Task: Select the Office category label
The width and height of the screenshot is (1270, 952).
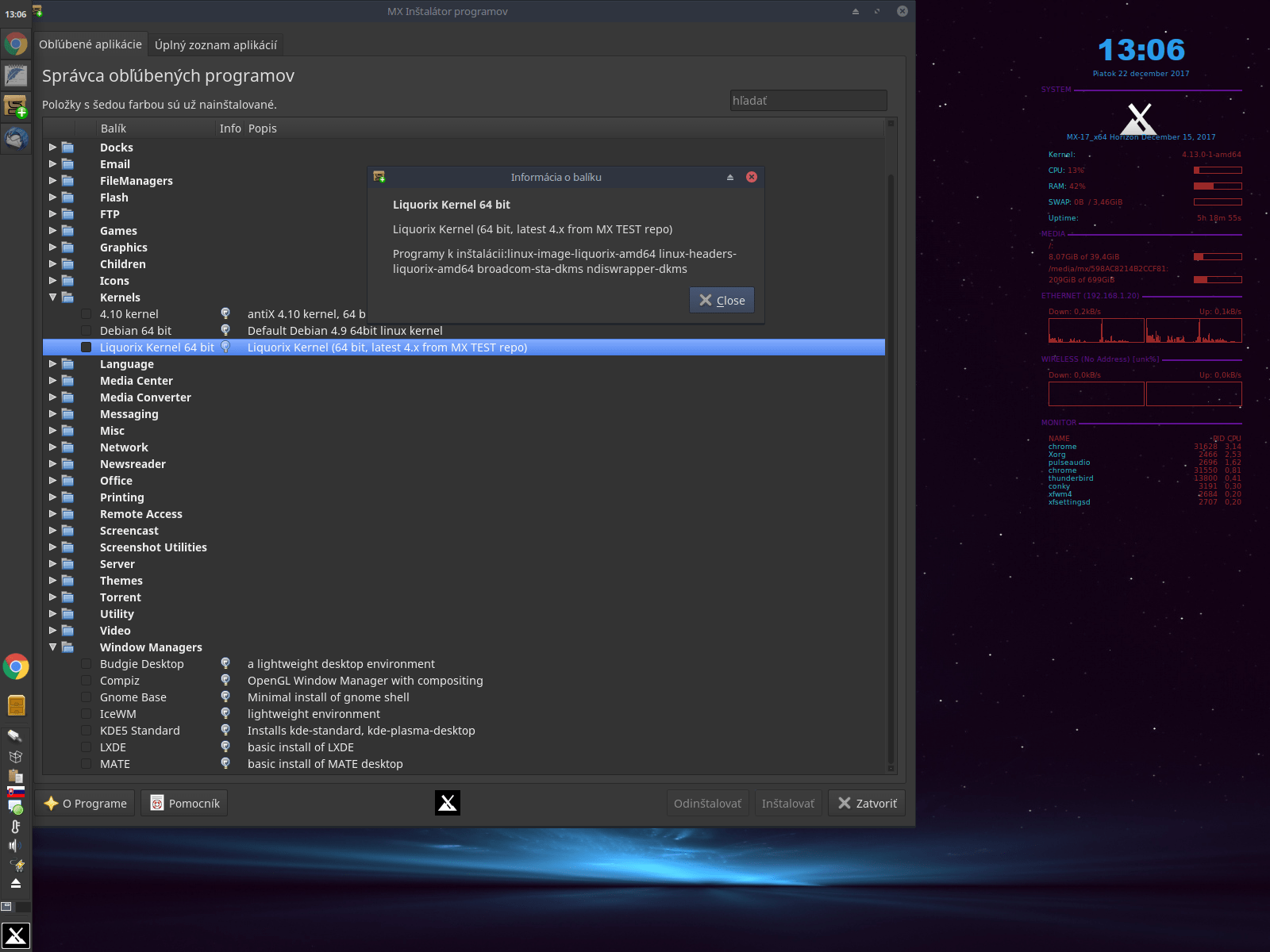Action: (x=116, y=481)
